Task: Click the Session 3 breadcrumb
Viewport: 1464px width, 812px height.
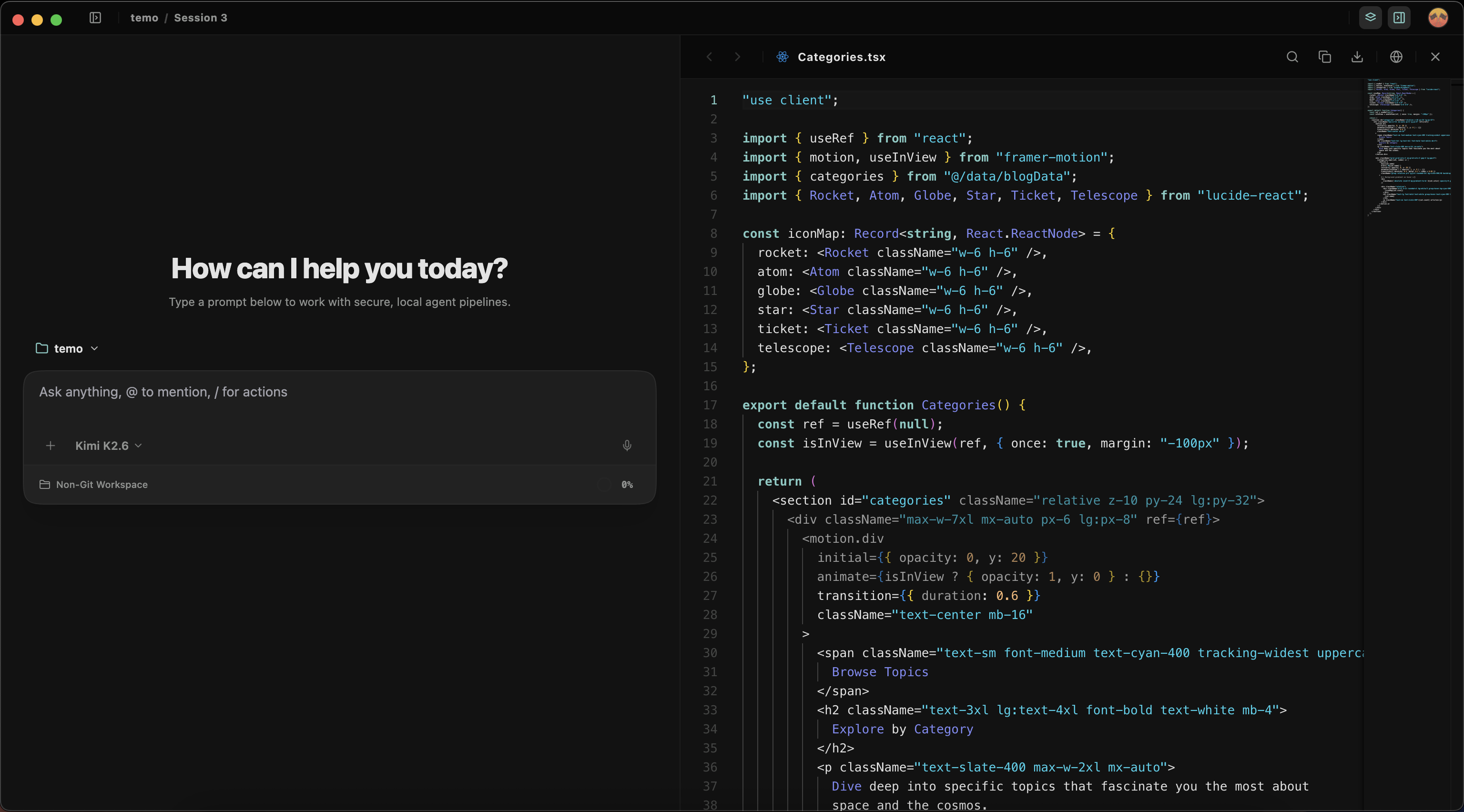Action: pyautogui.click(x=201, y=18)
